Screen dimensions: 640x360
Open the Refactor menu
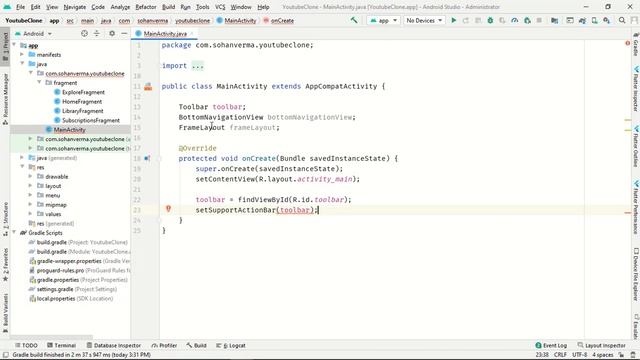(146, 7)
